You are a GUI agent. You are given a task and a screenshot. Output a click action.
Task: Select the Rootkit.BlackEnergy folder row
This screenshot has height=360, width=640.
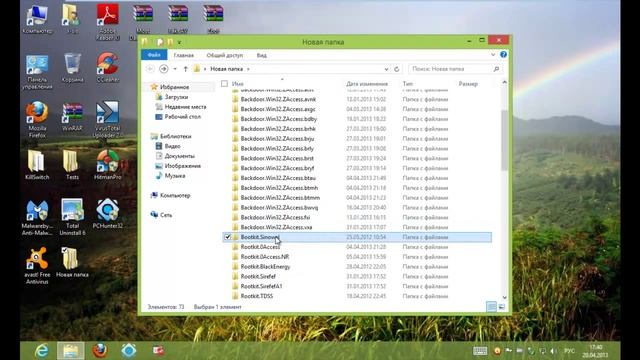pos(357,267)
